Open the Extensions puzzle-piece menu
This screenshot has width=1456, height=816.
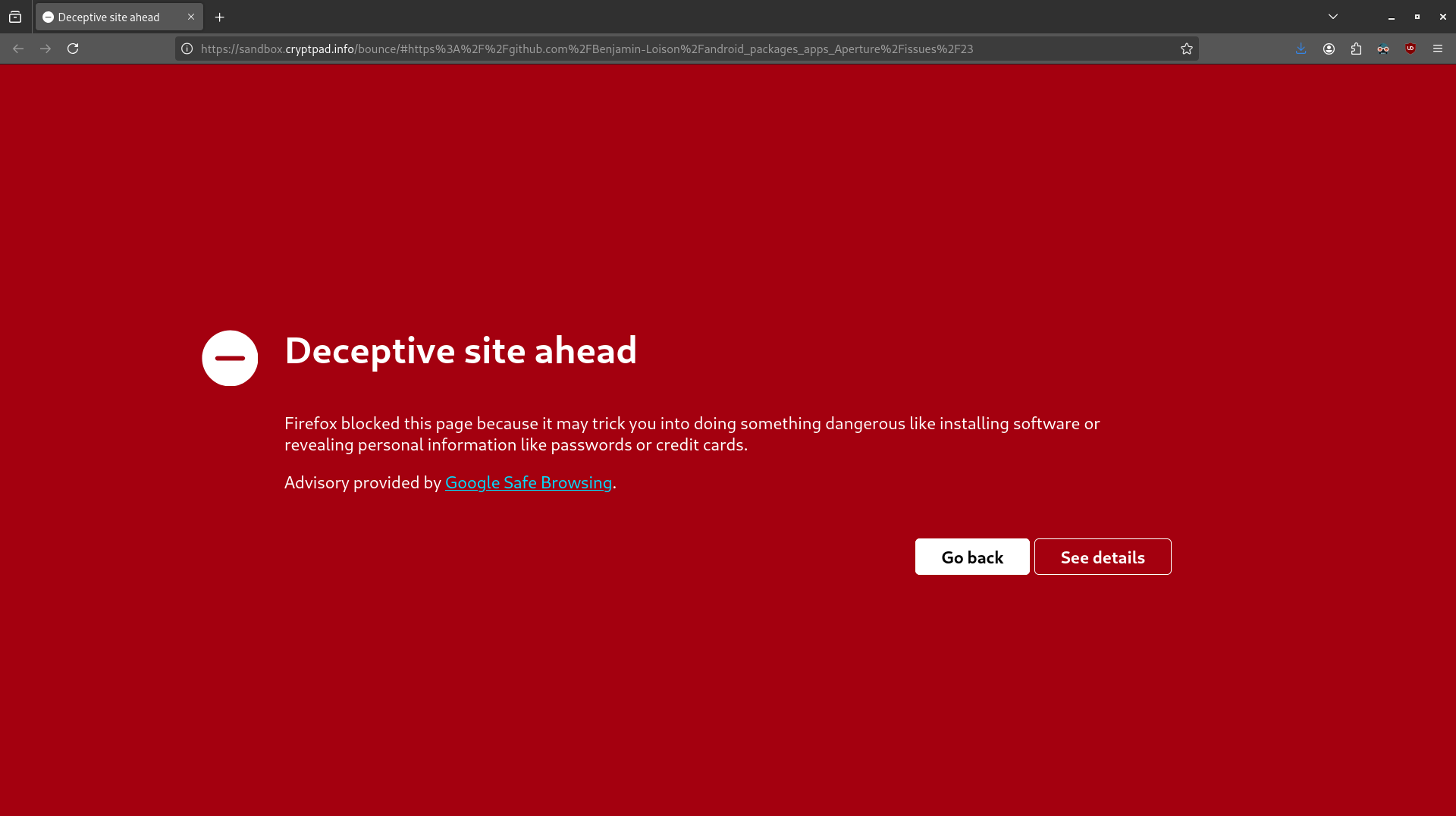(1356, 49)
